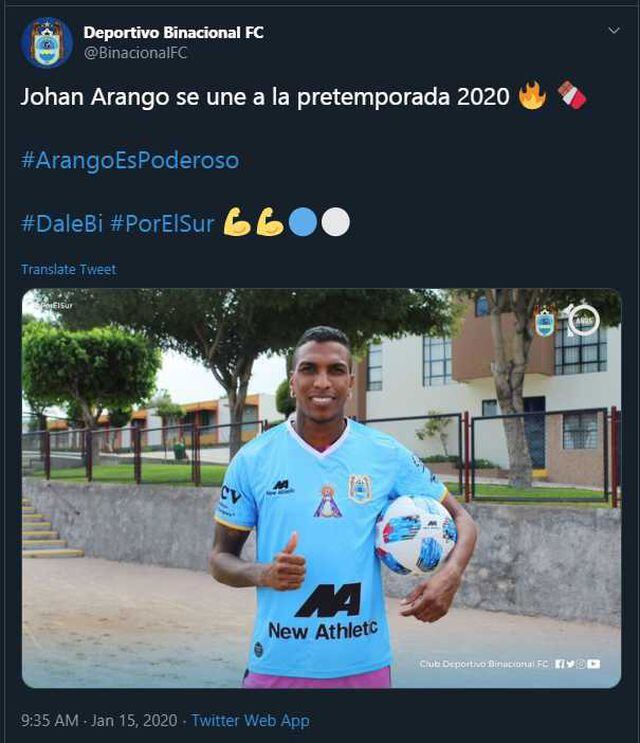Click the club crest watermark atop photo
This screenshot has width=640, height=743.
pyautogui.click(x=545, y=321)
